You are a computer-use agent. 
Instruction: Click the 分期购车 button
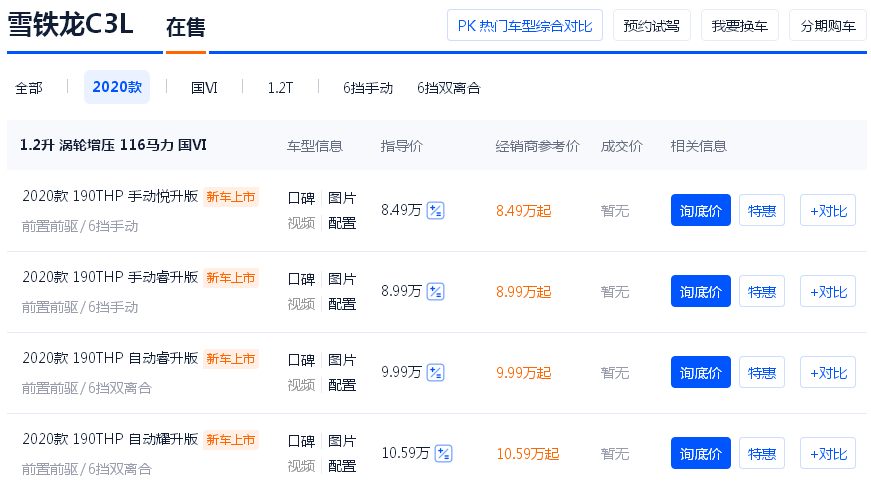tap(828, 26)
